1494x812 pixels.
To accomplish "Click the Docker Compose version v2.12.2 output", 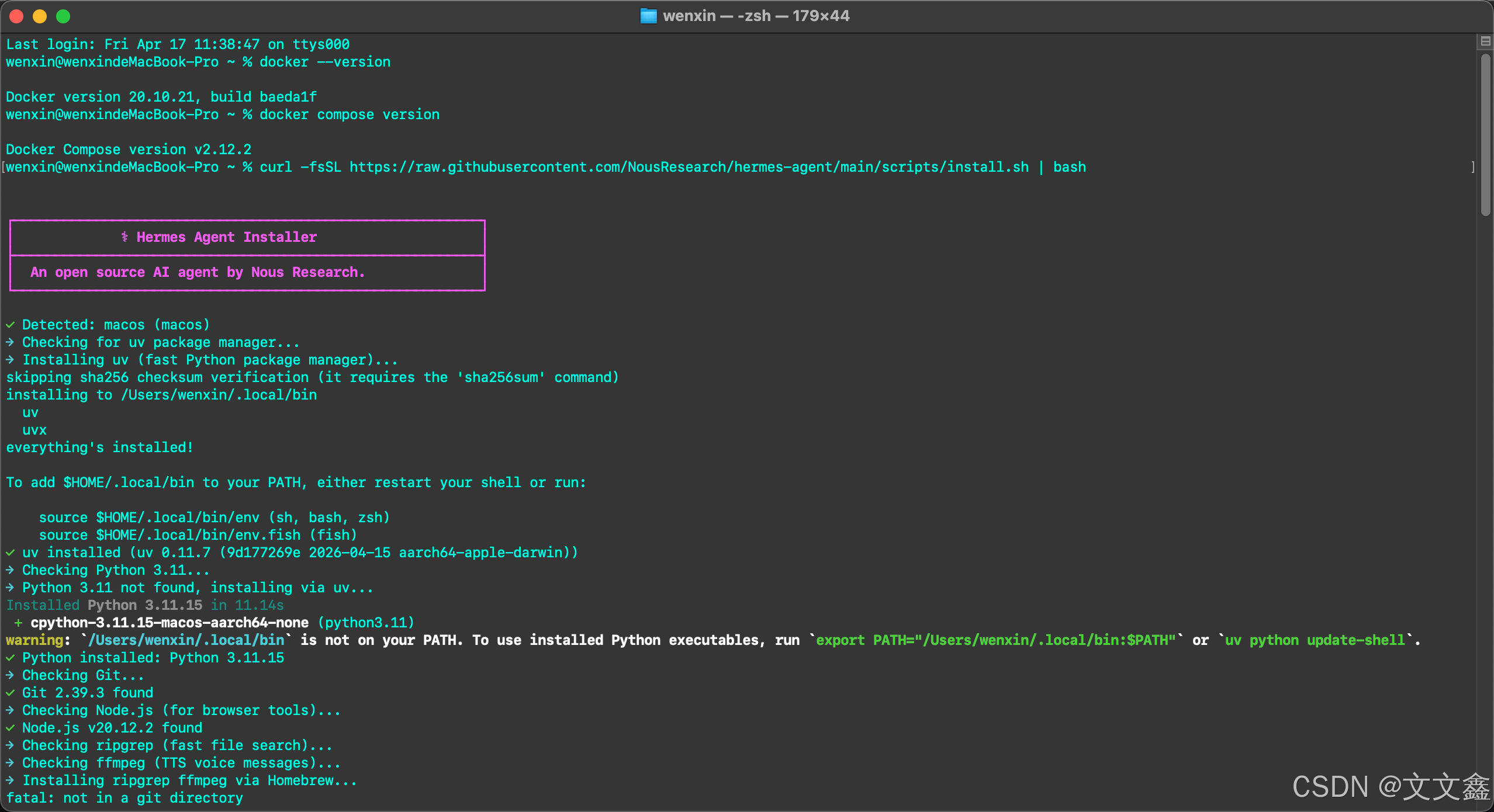I will click(x=129, y=150).
